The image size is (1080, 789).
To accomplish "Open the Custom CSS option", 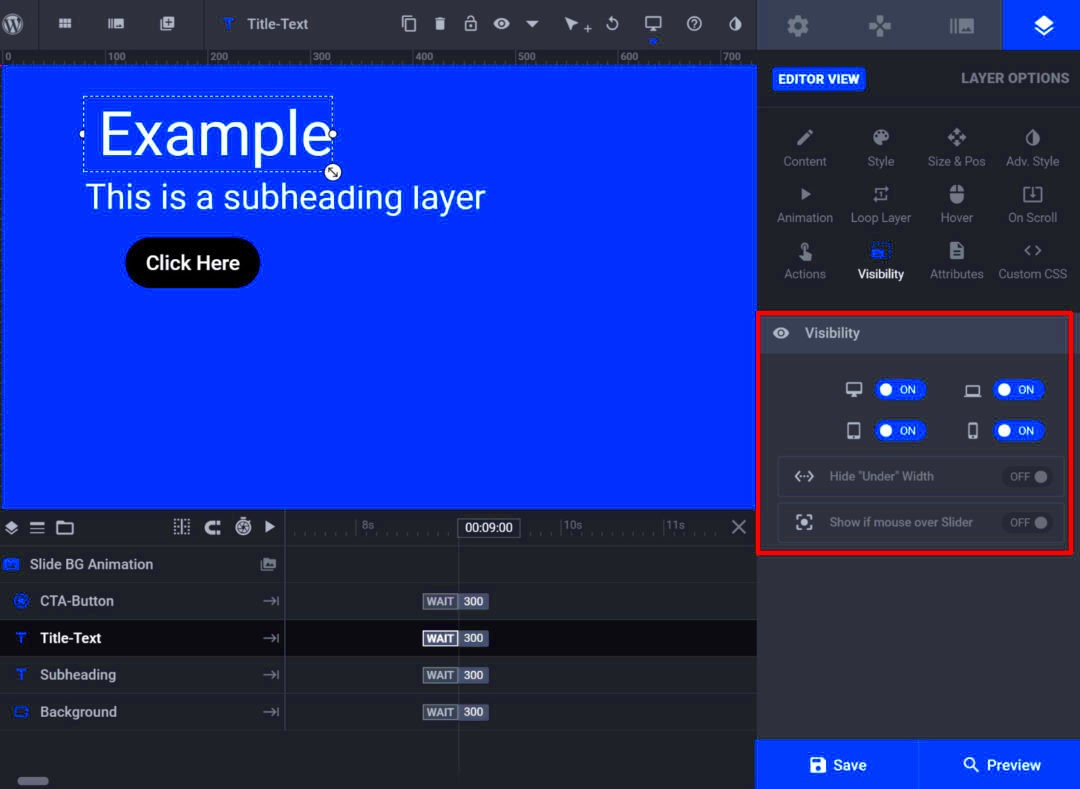I will coord(1032,261).
